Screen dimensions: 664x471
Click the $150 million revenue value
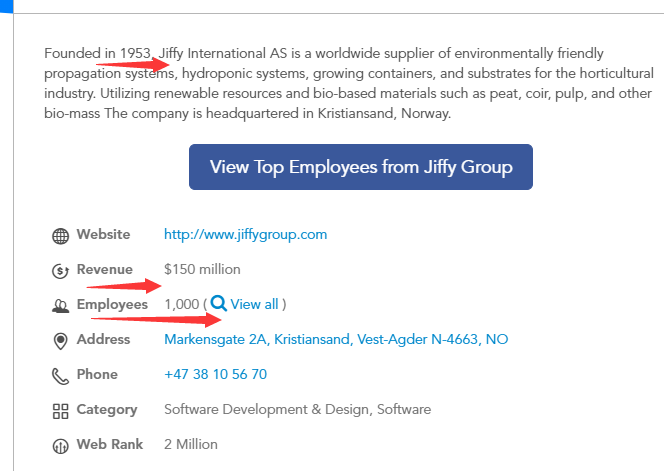pyautogui.click(x=202, y=269)
